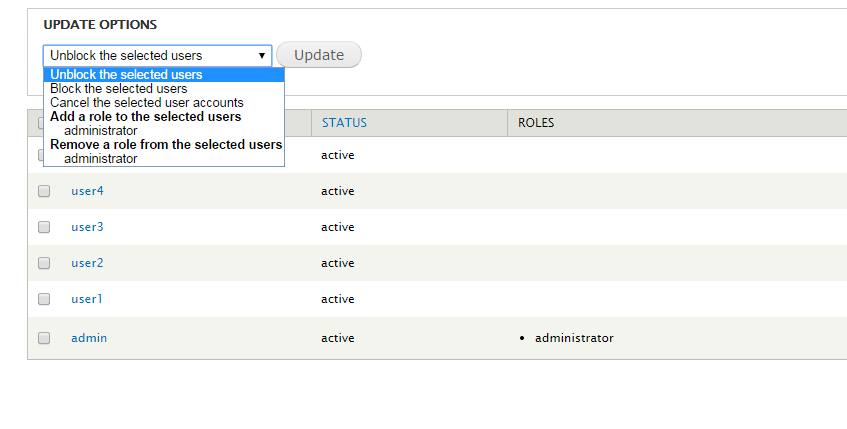Check the box for user4
The image size is (847, 429).
pyautogui.click(x=44, y=191)
